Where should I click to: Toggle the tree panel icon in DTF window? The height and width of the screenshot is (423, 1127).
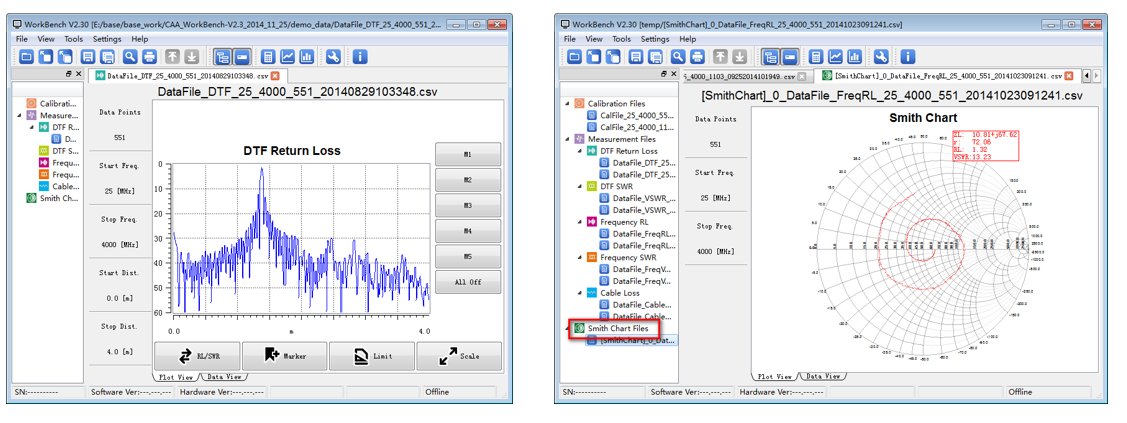click(223, 57)
